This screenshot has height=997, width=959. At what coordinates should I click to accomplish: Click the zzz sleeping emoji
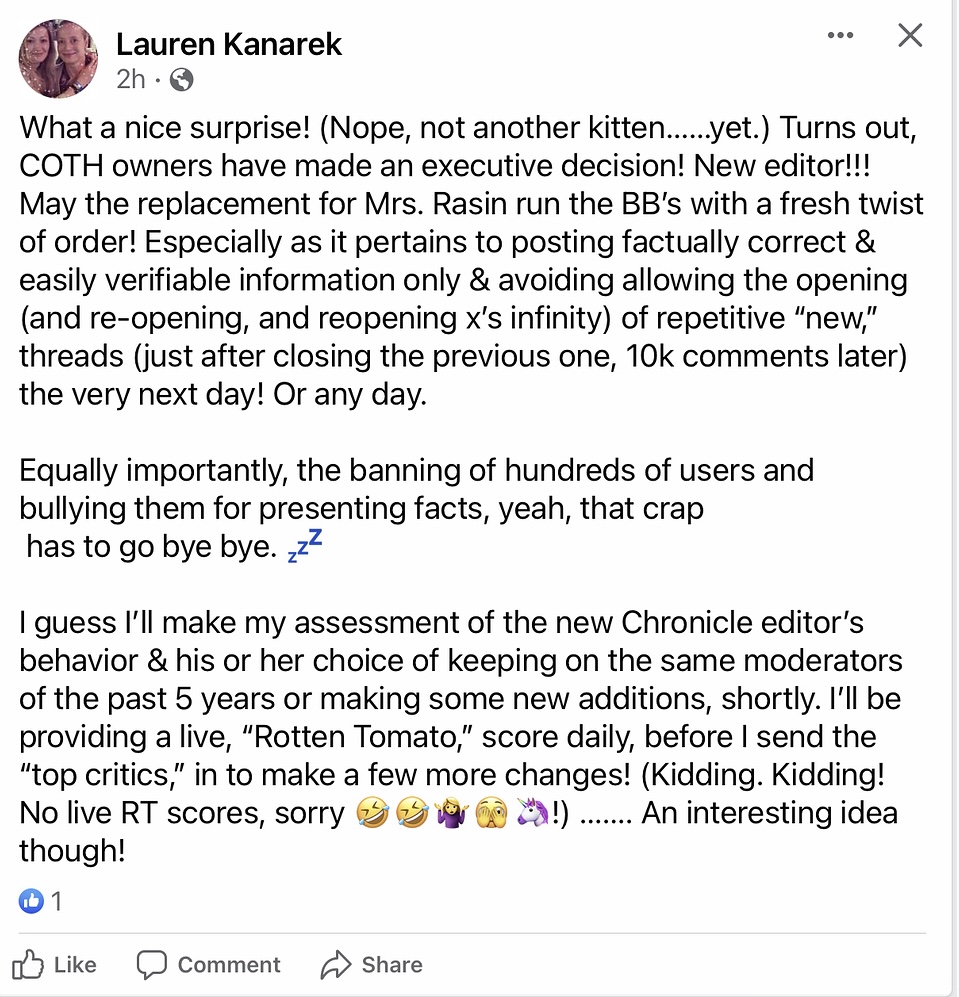point(305,546)
